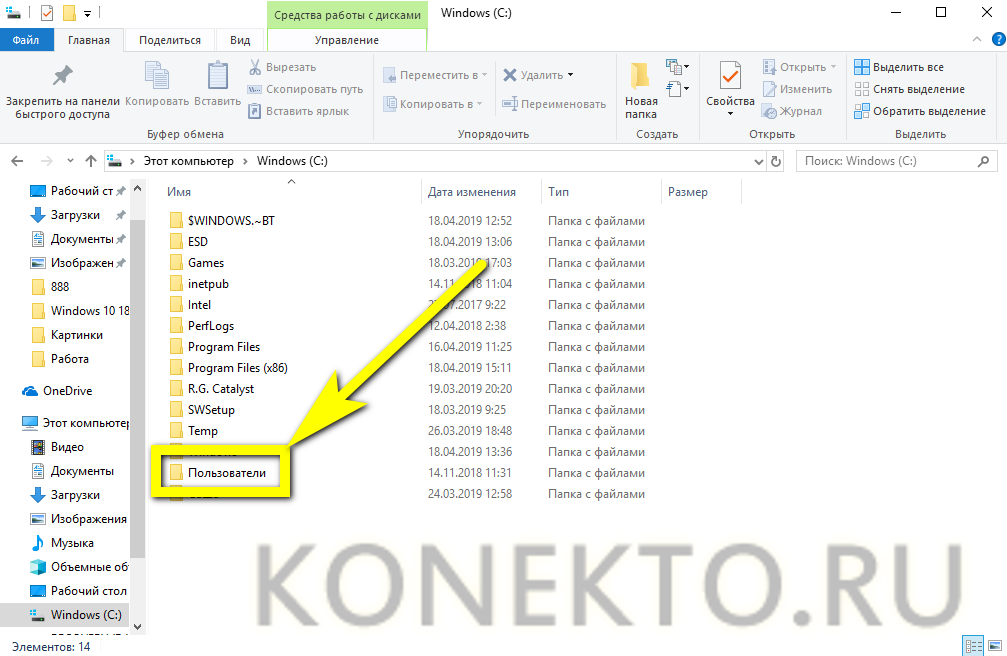
Task: Click Обратить выделение (Invert selection)
Action: coord(920,111)
